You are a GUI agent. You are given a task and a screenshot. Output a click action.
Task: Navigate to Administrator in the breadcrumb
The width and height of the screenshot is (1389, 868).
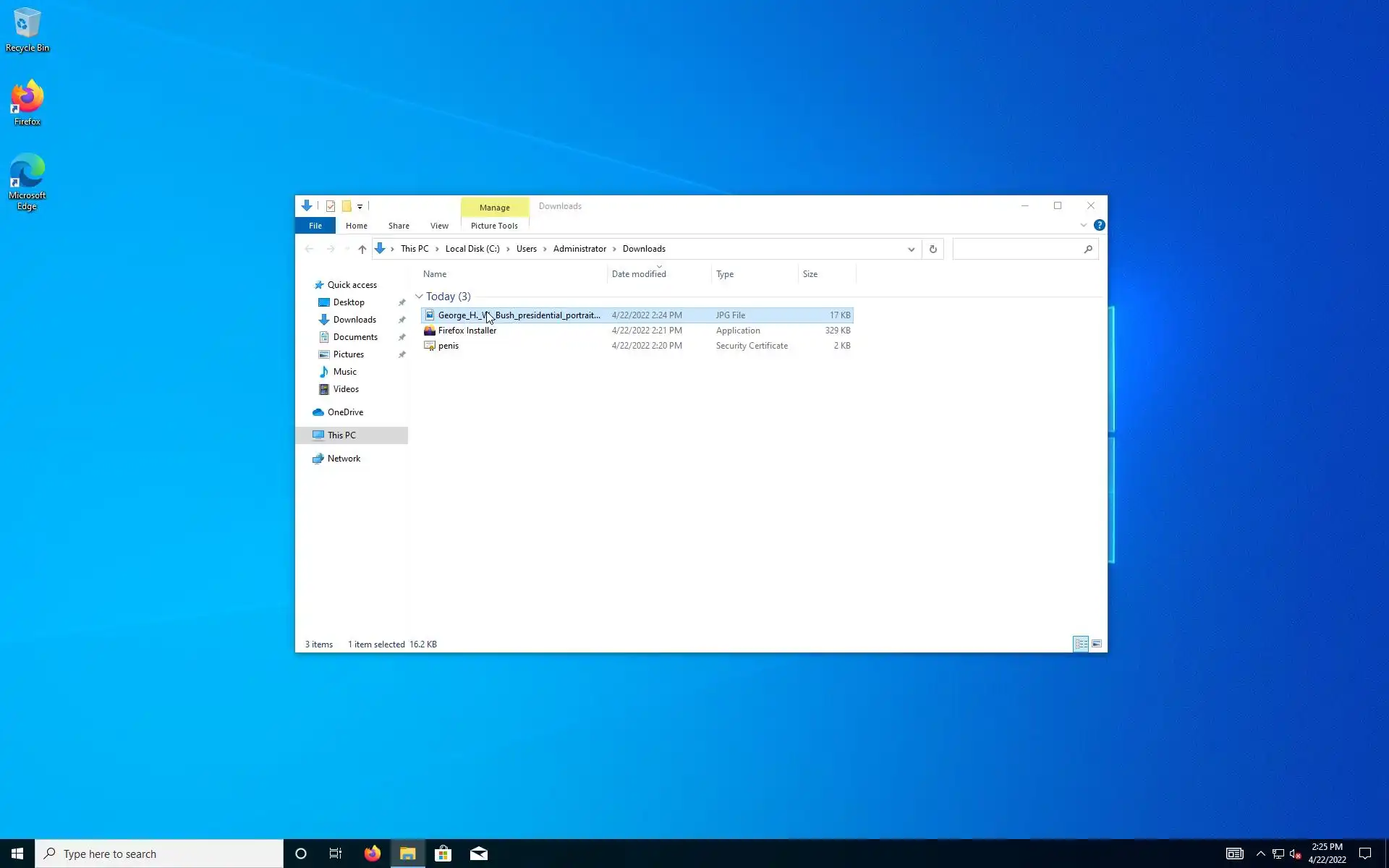click(579, 249)
